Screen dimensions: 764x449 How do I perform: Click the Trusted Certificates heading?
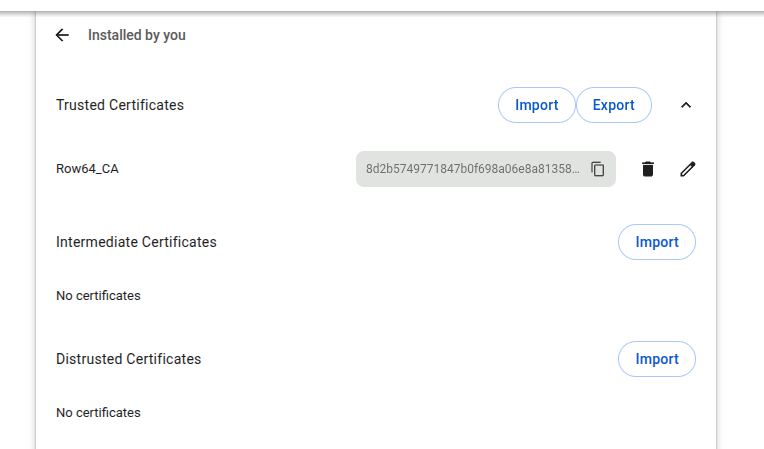tap(120, 105)
